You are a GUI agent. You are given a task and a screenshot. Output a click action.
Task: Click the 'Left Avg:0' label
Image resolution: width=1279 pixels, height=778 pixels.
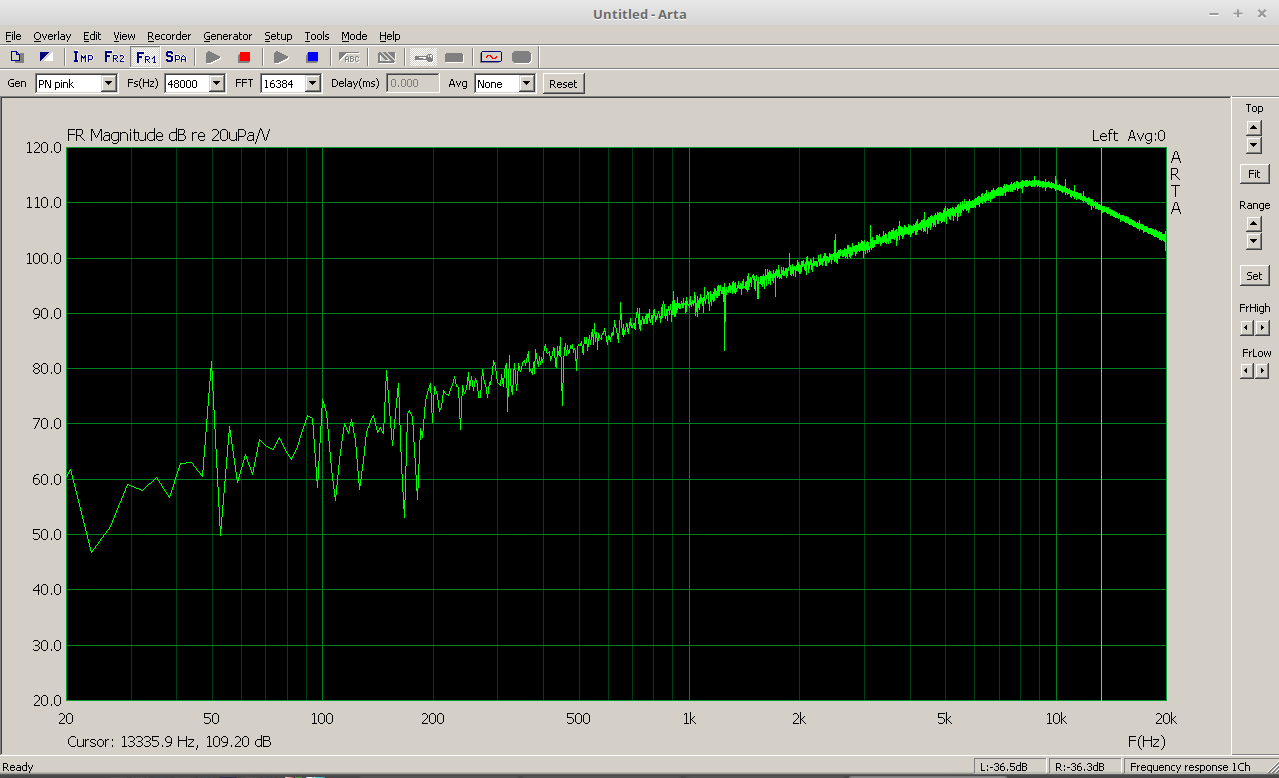1128,136
